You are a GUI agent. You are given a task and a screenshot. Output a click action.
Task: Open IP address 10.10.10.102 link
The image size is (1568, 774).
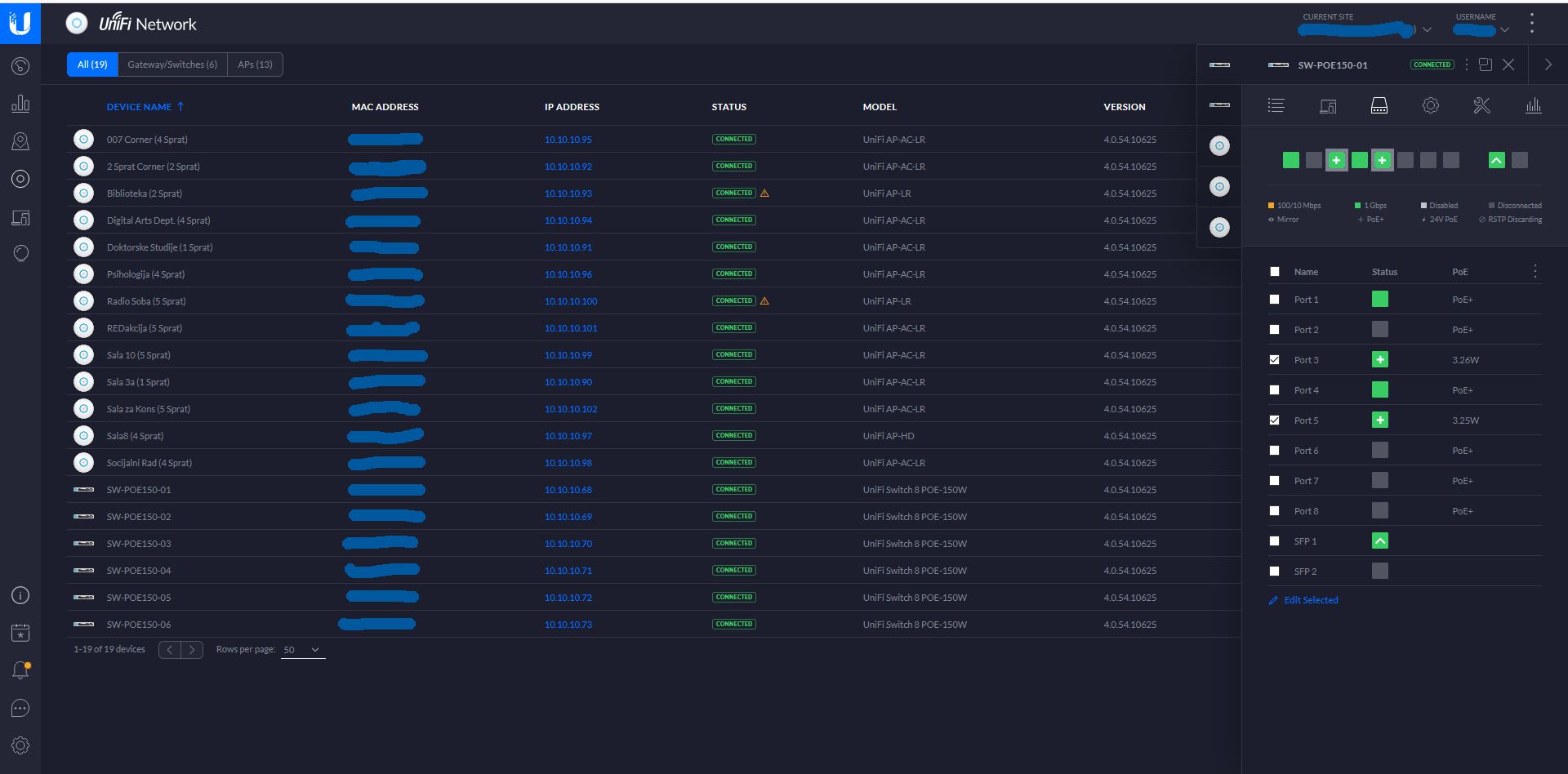[x=571, y=409]
